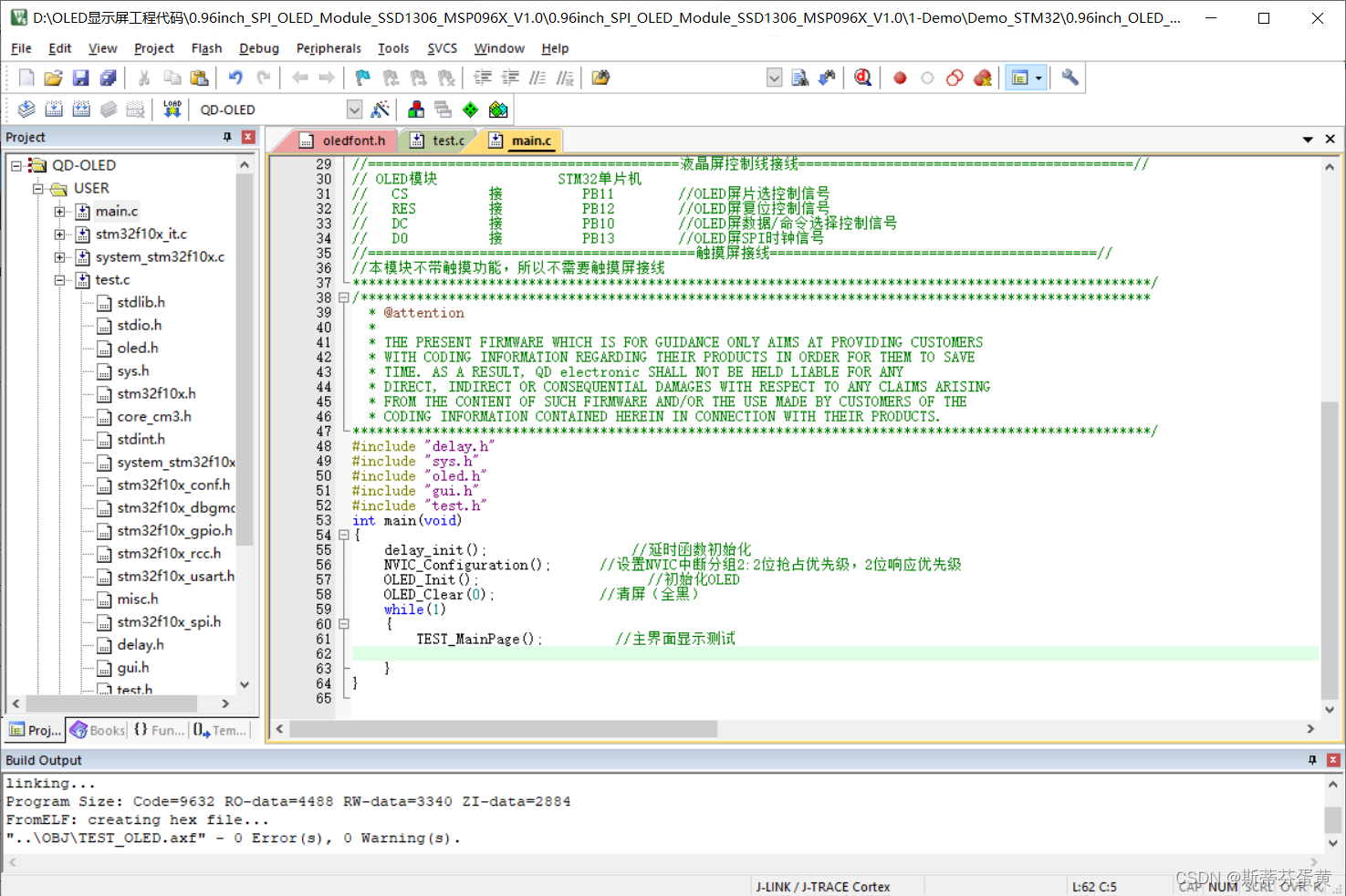Viewport: 1346px width, 896px height.
Task: Open the editor tab list dropdown arrow
Action: [x=1308, y=140]
